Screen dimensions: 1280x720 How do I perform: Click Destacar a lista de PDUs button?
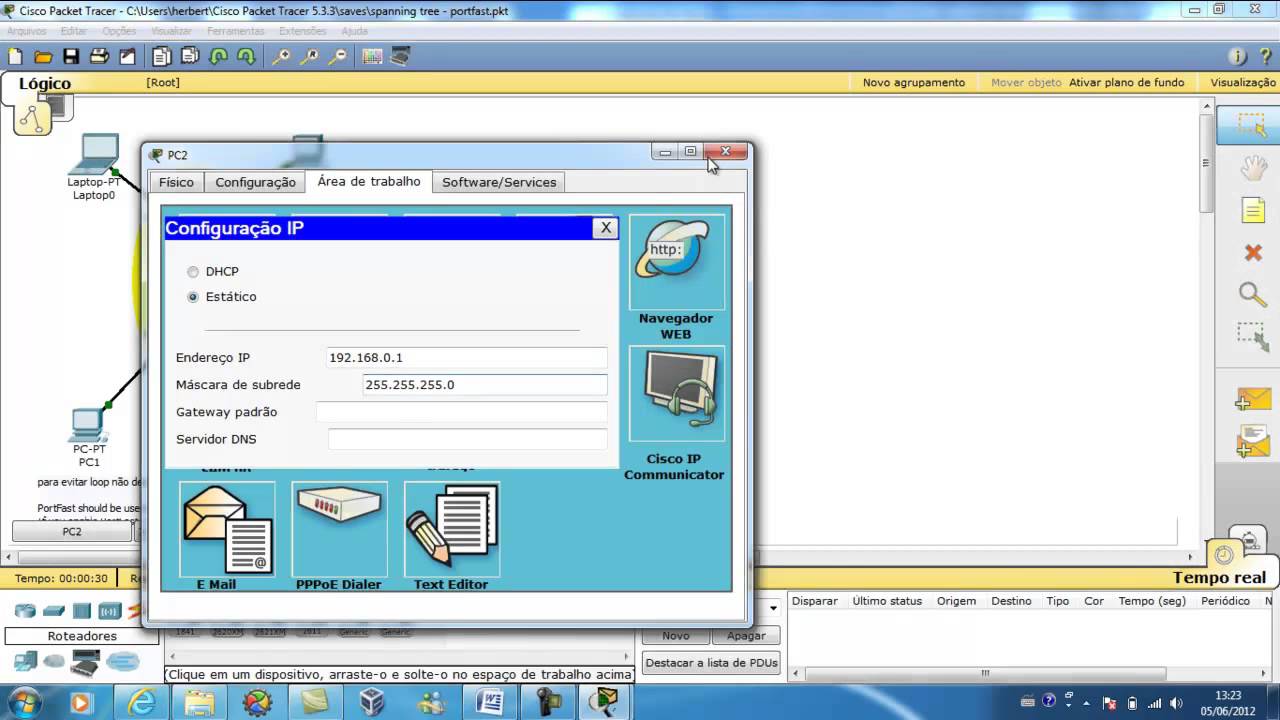click(711, 663)
